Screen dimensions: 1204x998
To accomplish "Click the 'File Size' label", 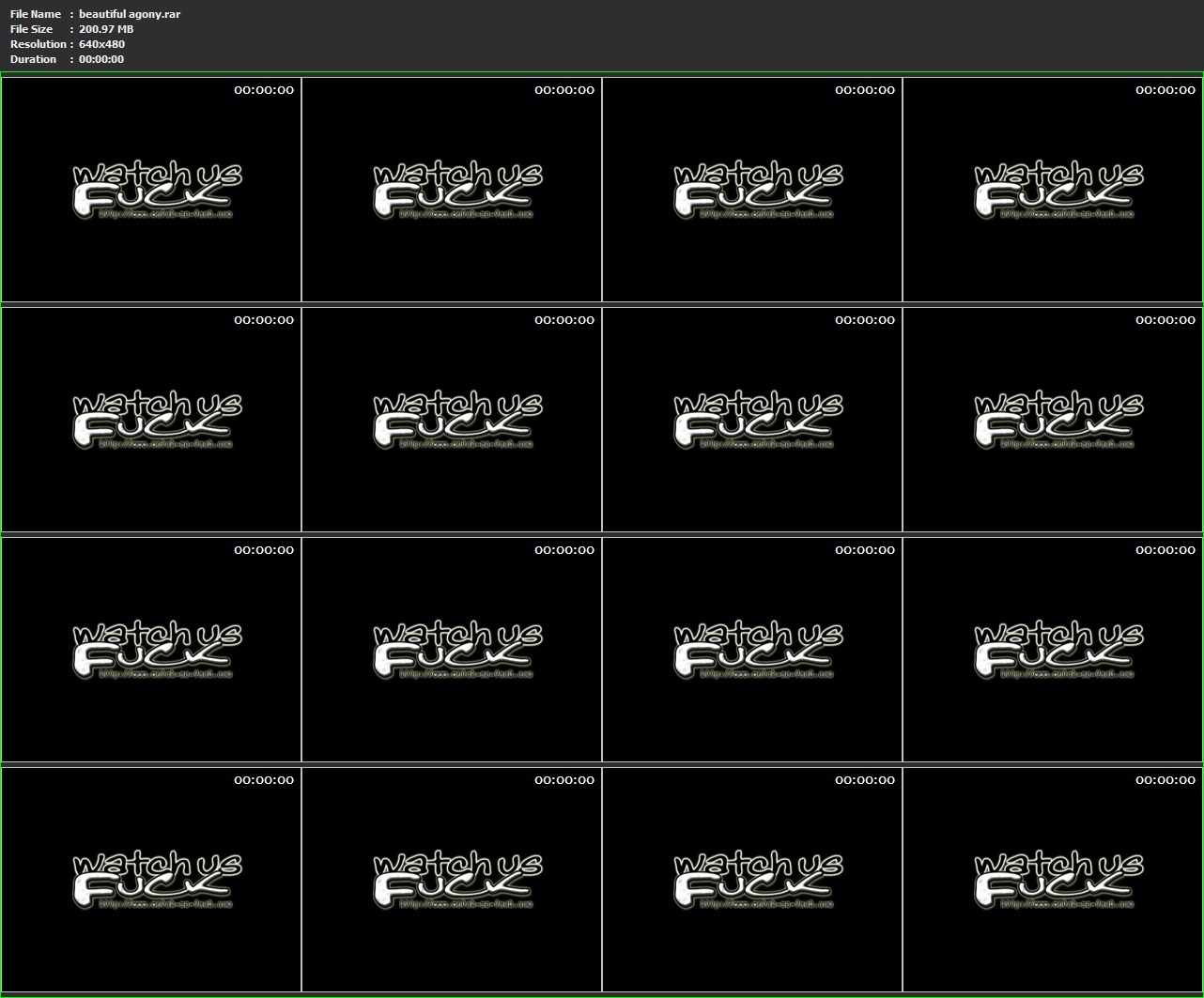I will [32, 29].
